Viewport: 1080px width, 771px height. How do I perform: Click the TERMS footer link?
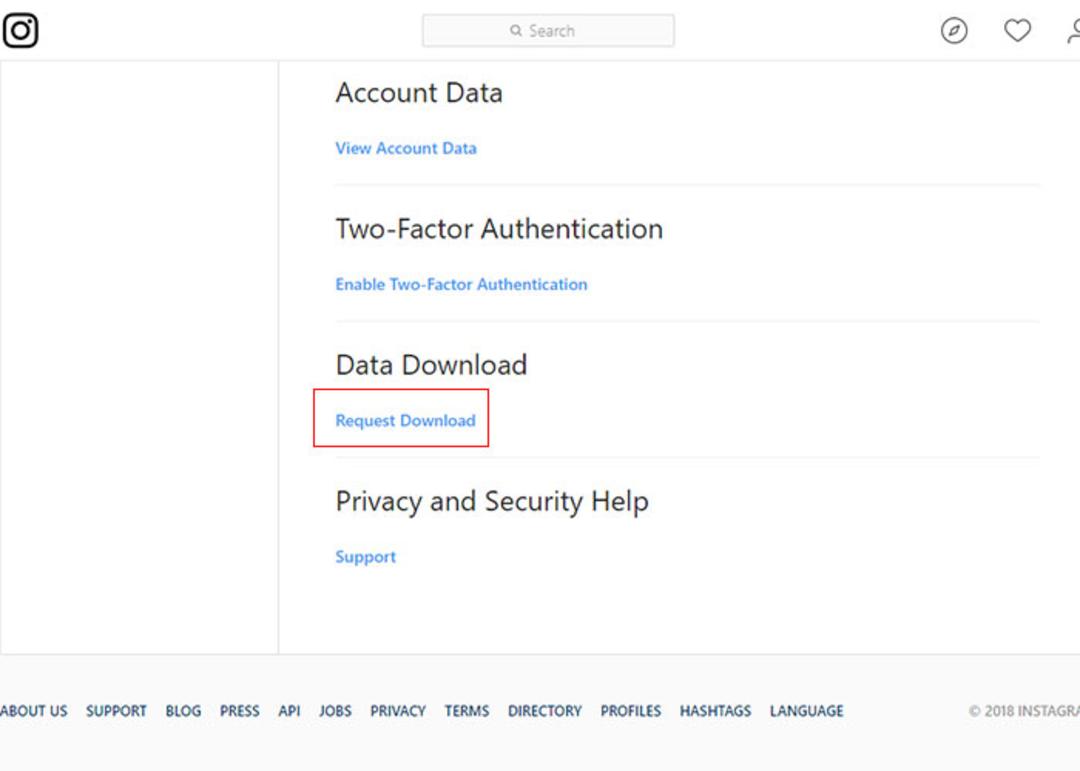pos(467,711)
